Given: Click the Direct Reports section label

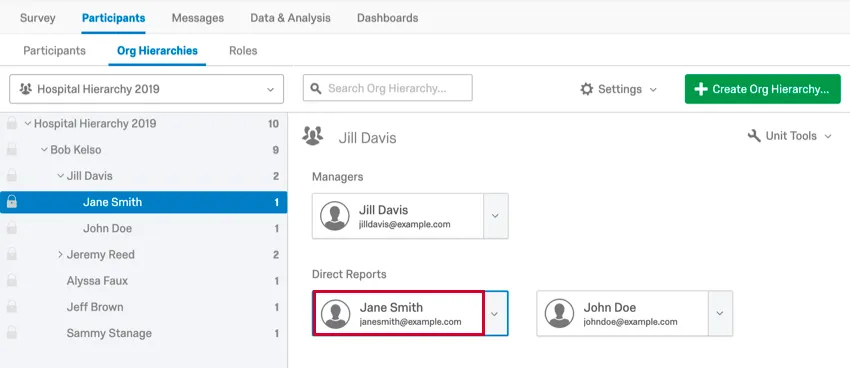Looking at the screenshot, I should 349,274.
